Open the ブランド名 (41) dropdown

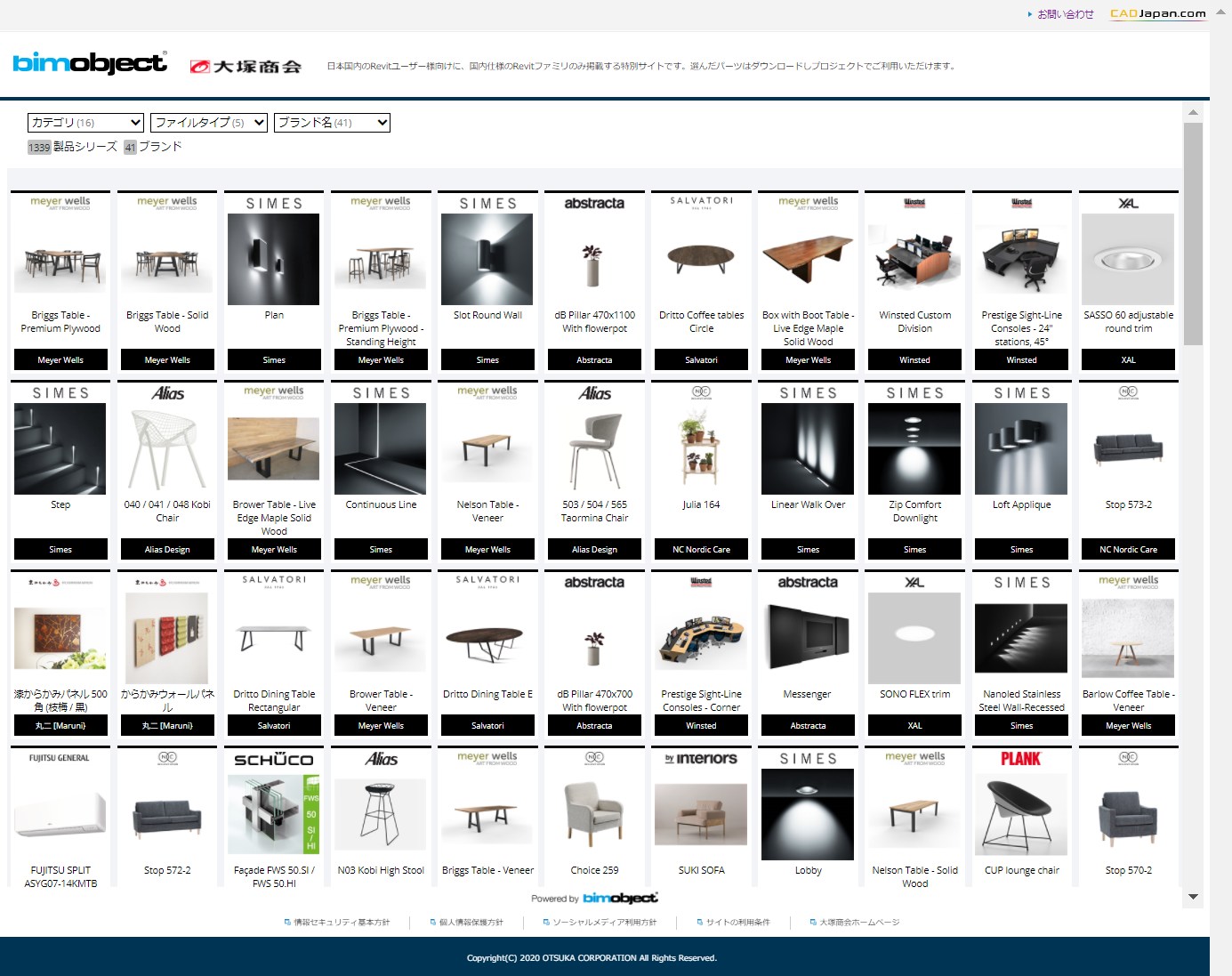332,122
